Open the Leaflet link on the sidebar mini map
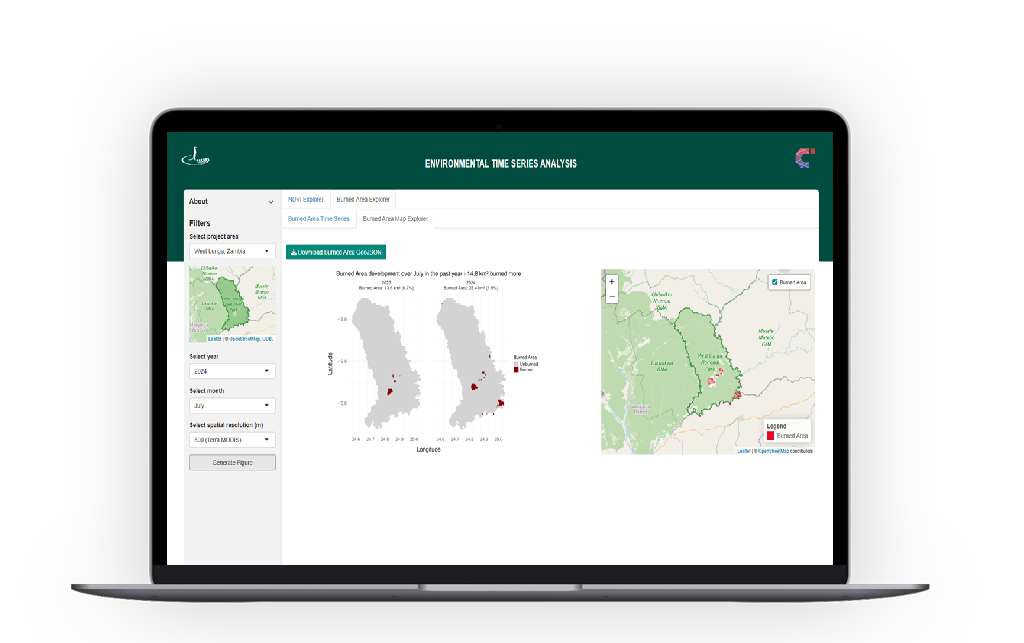The image size is (1024, 643). (214, 339)
